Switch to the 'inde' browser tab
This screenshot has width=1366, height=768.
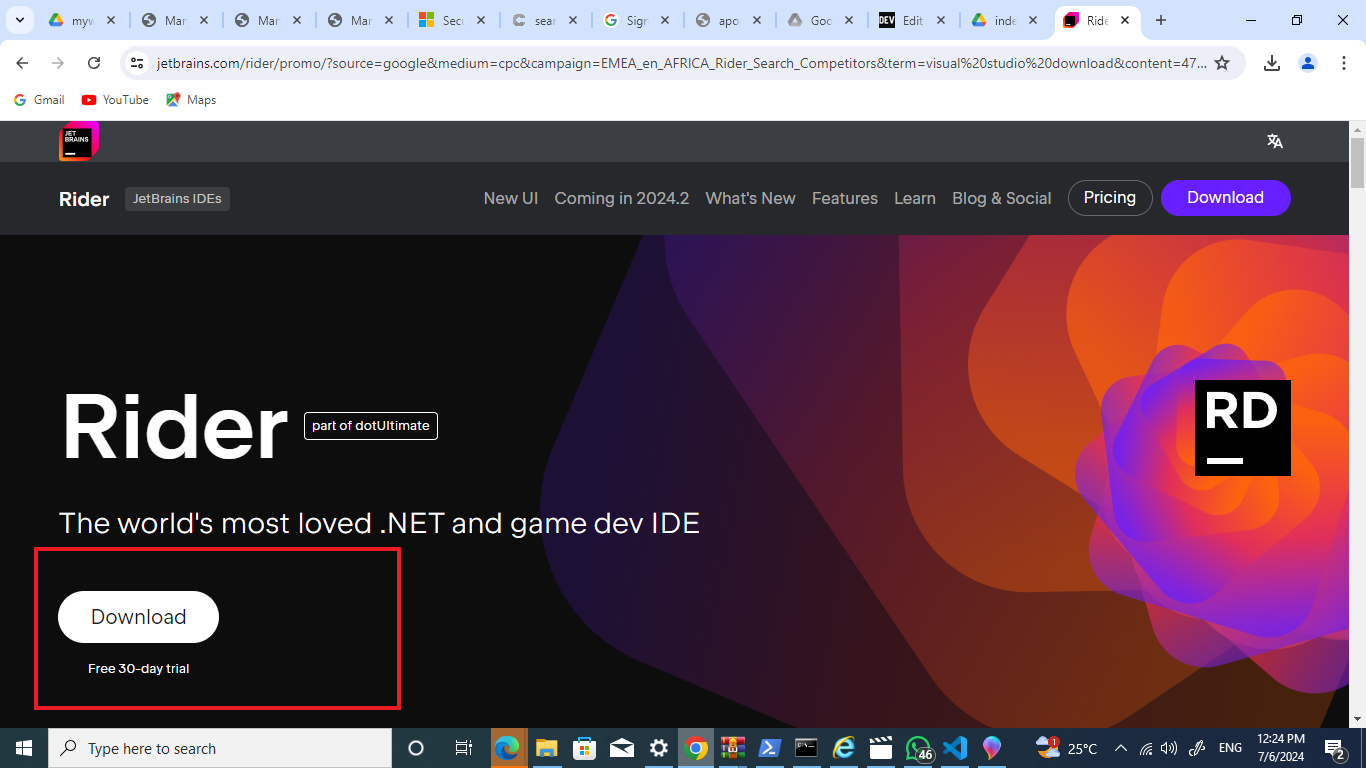tap(1005, 20)
